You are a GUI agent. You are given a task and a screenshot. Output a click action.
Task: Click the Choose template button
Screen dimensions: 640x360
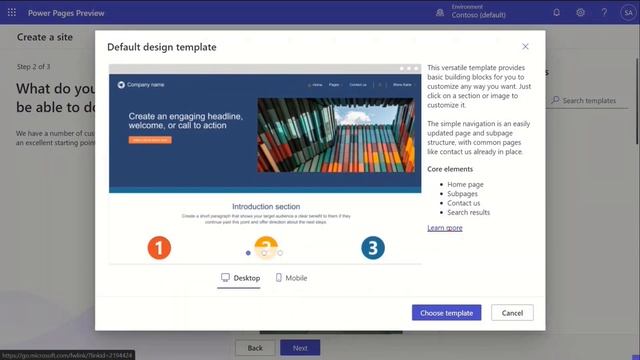pyautogui.click(x=447, y=313)
